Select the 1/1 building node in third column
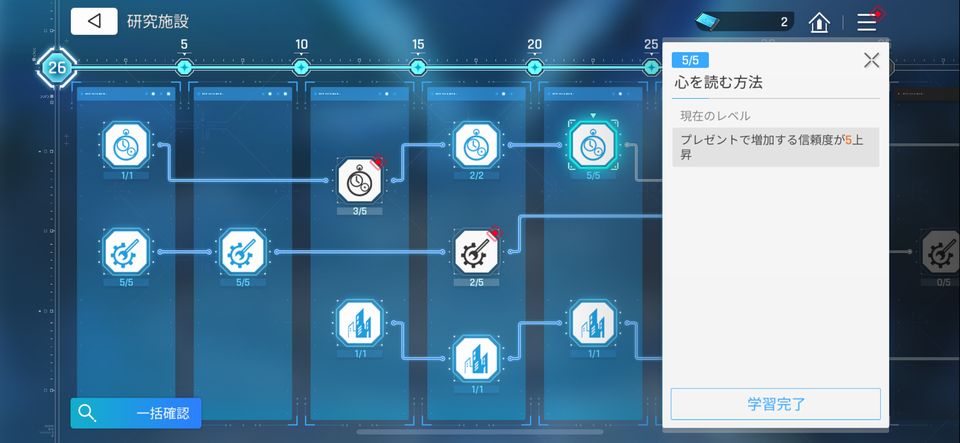The width and height of the screenshot is (960, 443). 359,322
